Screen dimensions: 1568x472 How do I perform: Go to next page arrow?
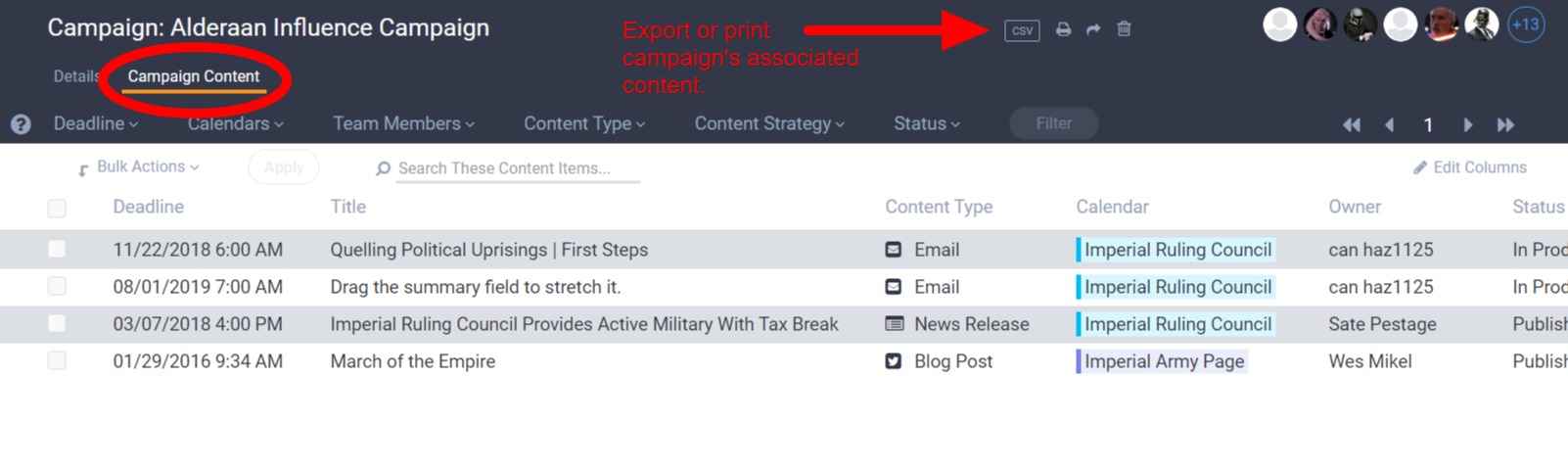pos(1467,124)
